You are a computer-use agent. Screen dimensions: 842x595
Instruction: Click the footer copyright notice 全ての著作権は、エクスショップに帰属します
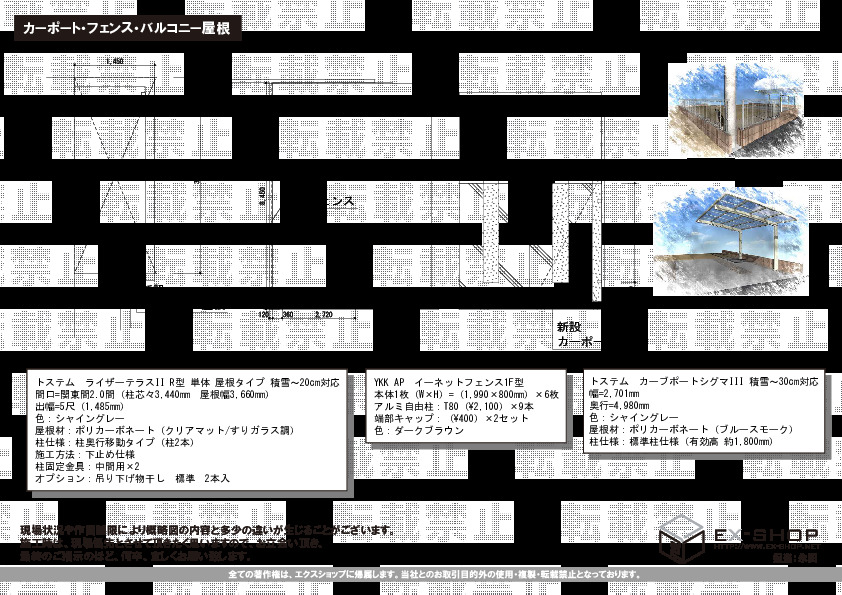[x=434, y=574]
